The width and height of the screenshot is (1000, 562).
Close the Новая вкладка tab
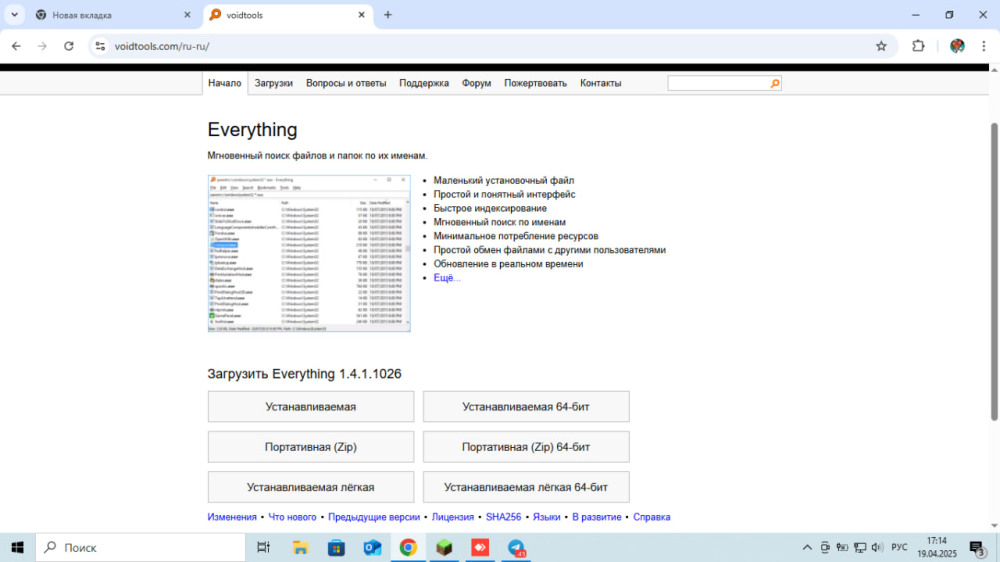pos(187,15)
